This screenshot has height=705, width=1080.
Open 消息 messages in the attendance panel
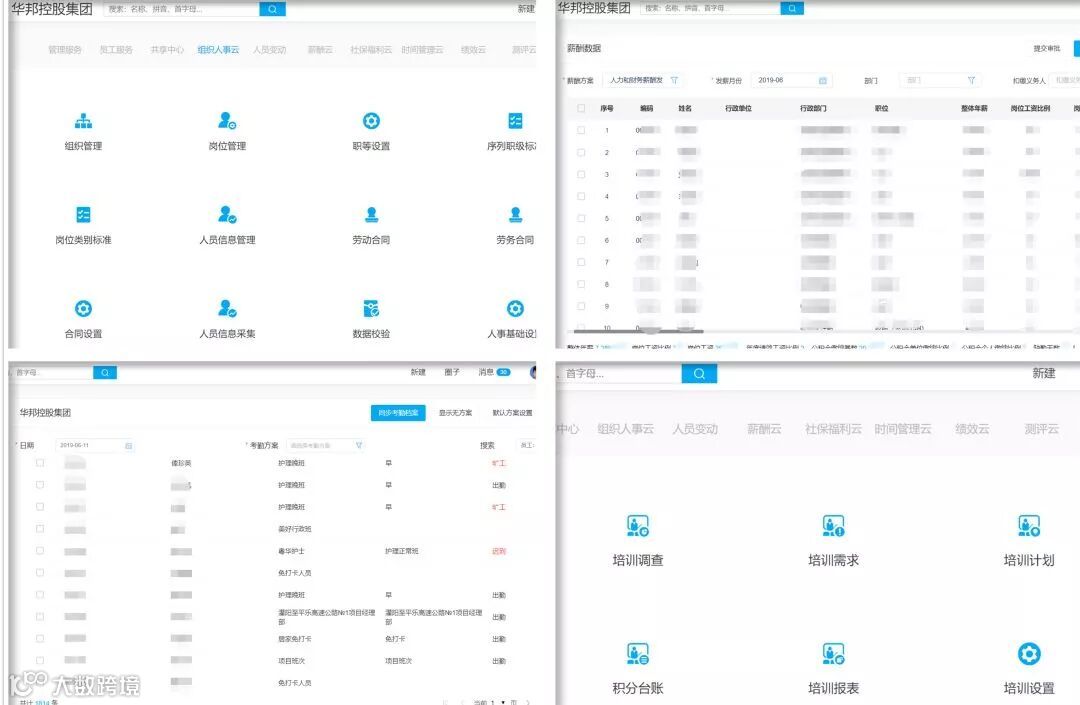click(x=495, y=372)
